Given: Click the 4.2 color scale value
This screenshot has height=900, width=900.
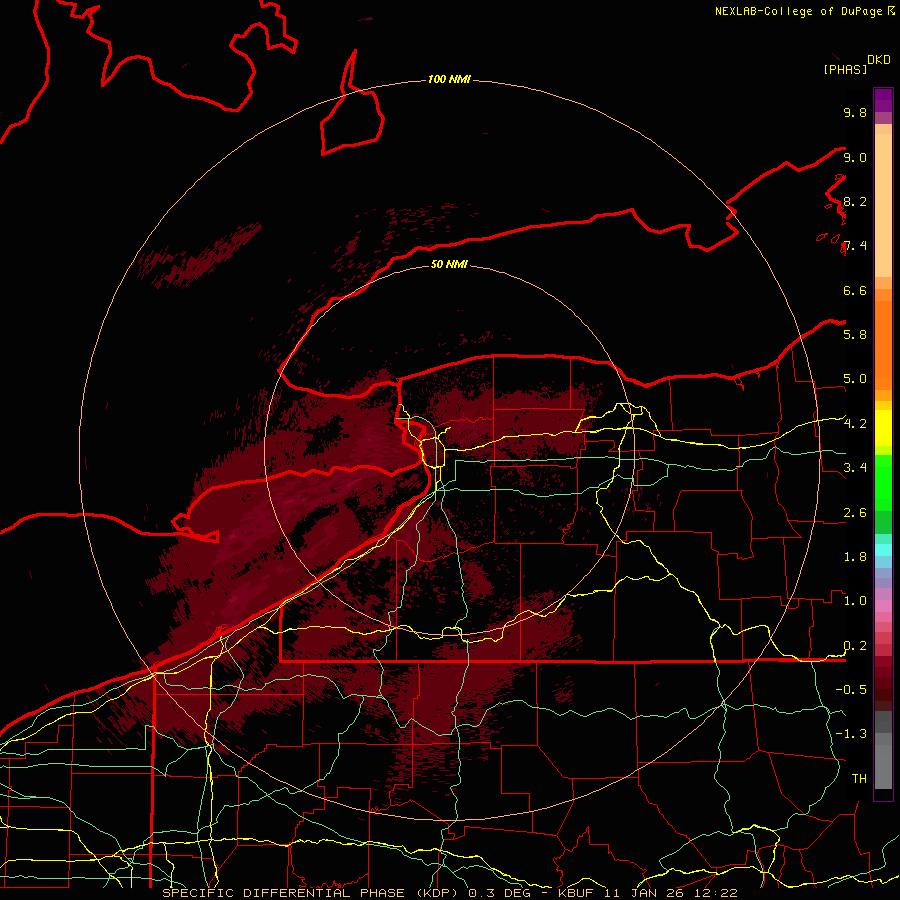Looking at the screenshot, I should [x=855, y=424].
